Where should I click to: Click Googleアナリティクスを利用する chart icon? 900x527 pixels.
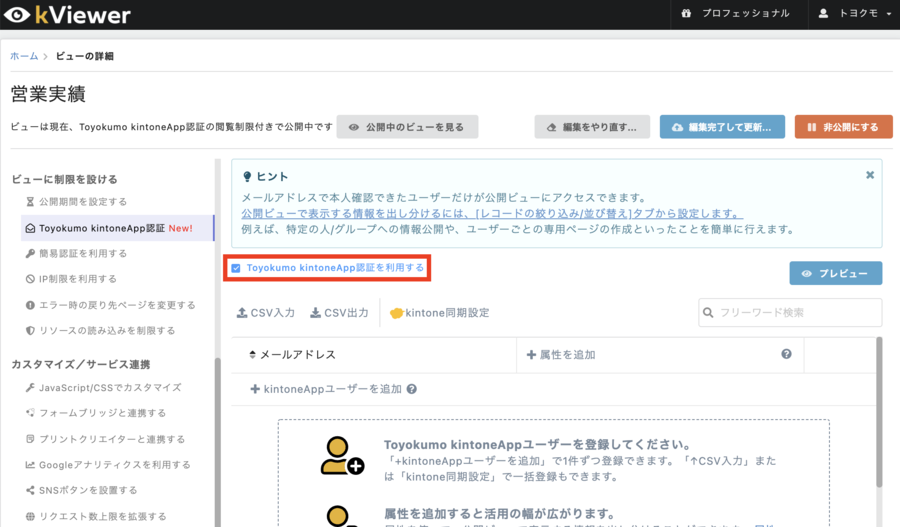30,464
